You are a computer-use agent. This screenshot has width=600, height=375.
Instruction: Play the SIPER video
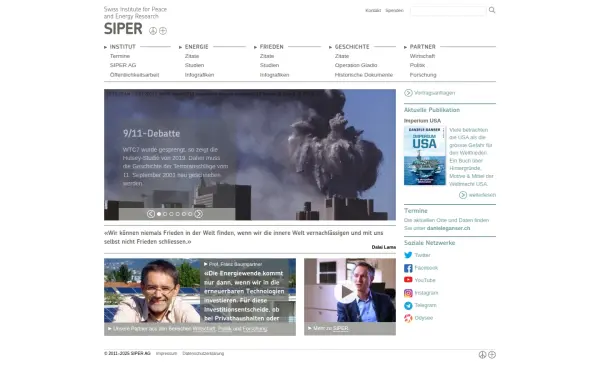click(x=346, y=292)
